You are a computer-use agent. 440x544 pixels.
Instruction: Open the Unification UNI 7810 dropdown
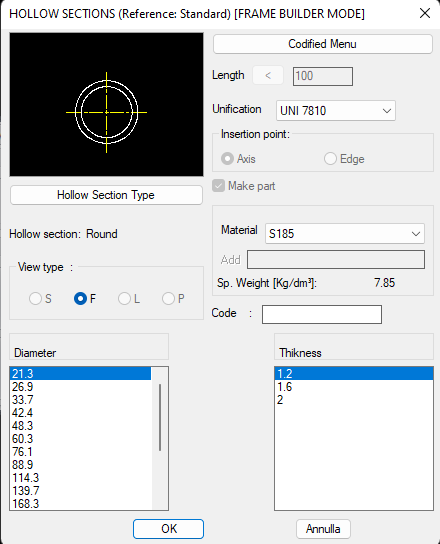(x=336, y=111)
